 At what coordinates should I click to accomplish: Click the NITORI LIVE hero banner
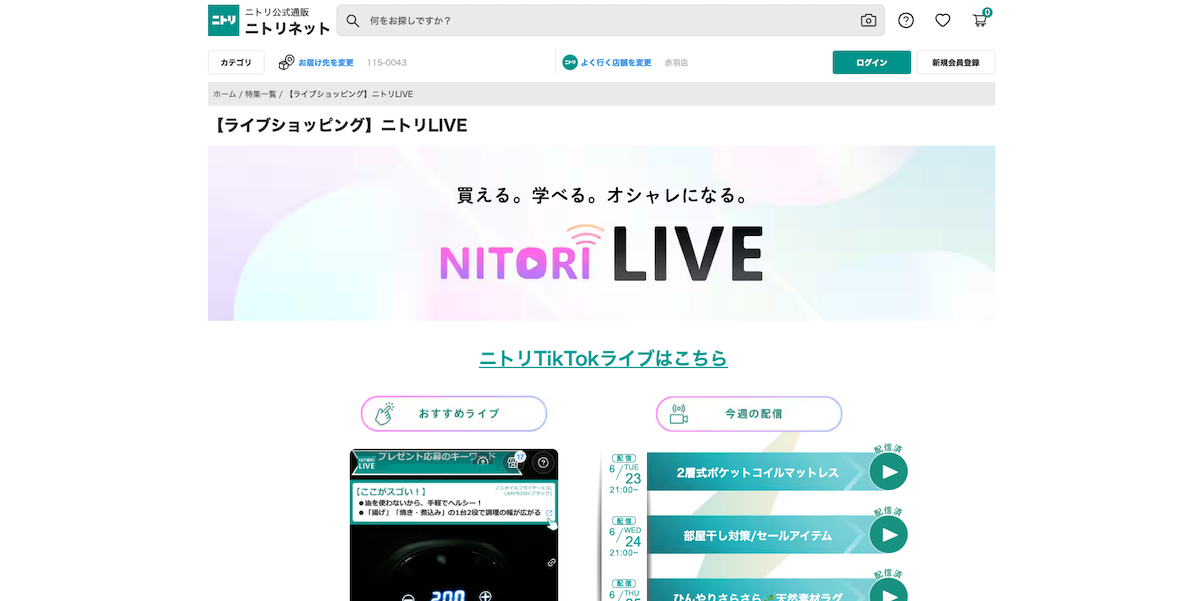coord(601,233)
